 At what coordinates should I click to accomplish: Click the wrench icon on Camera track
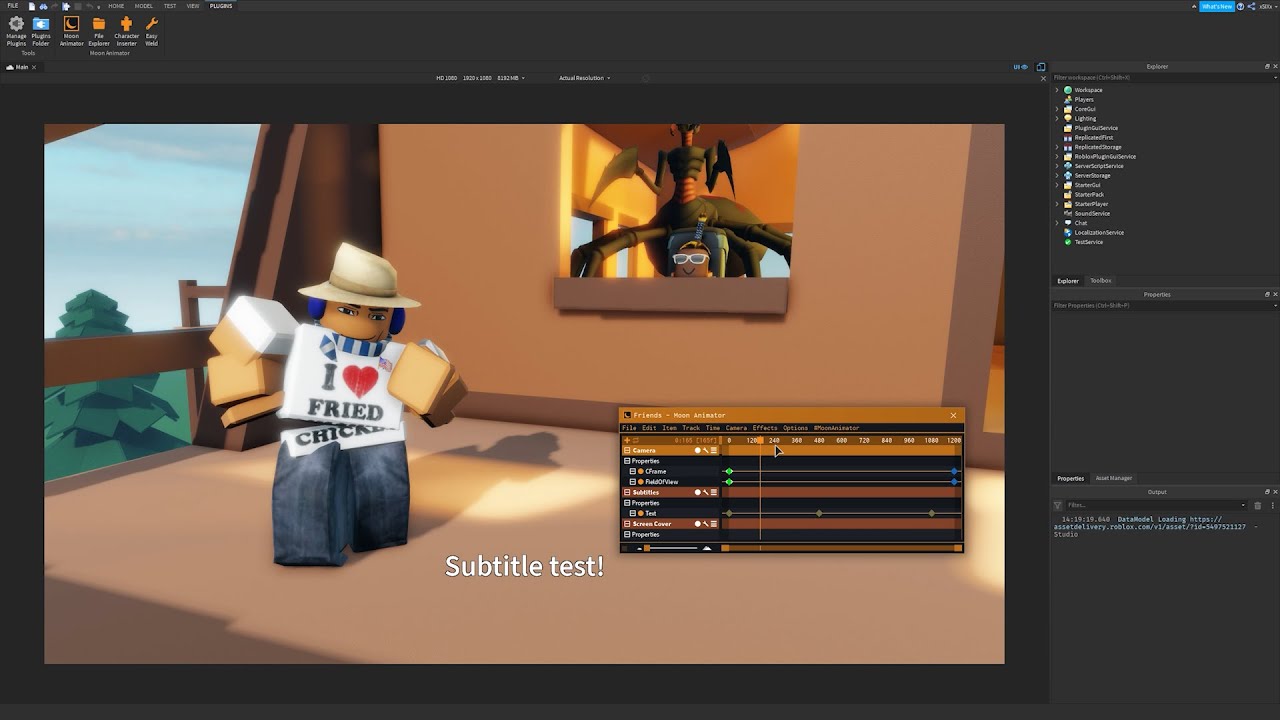pos(705,451)
